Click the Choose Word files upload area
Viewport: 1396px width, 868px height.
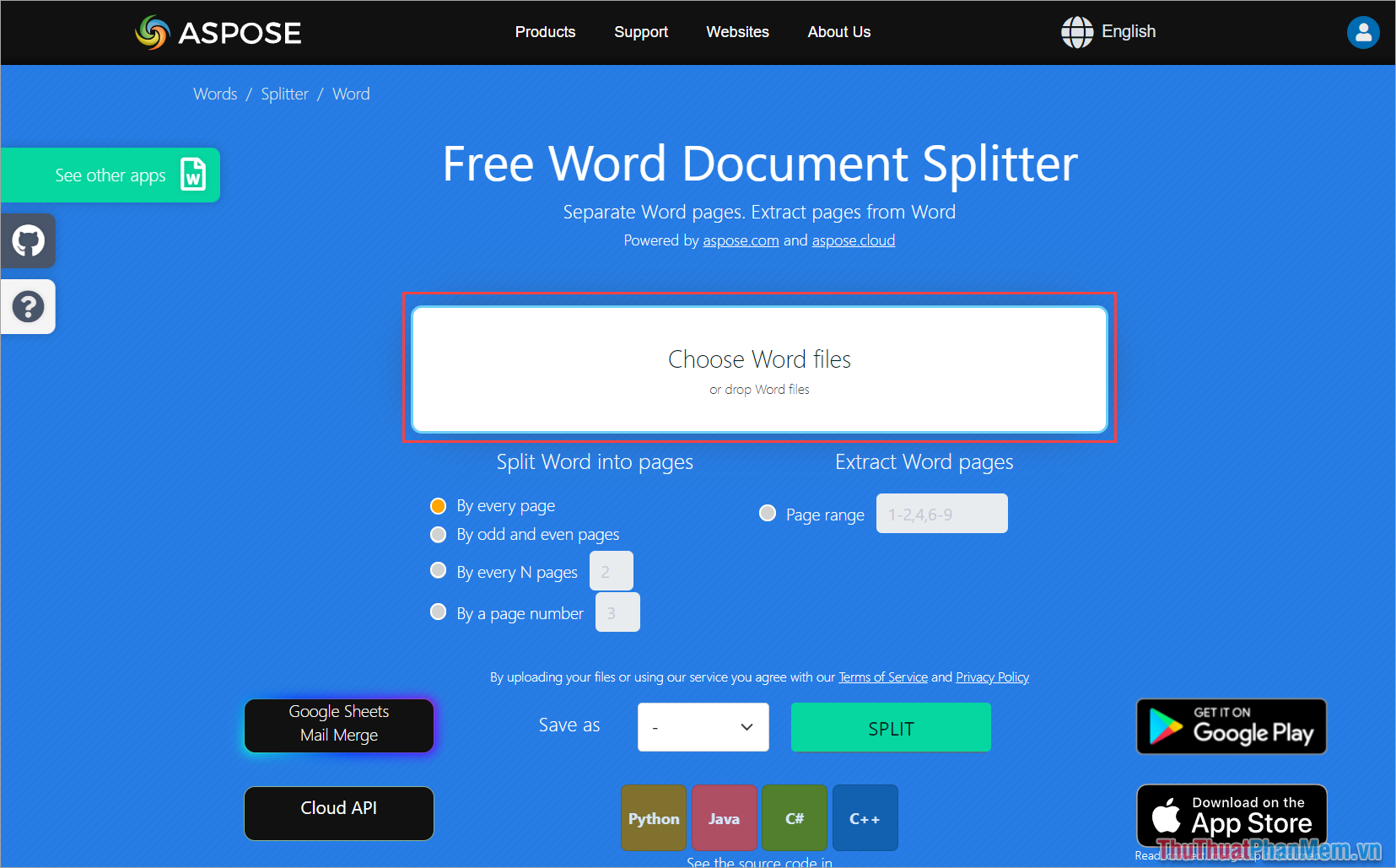pyautogui.click(x=758, y=369)
